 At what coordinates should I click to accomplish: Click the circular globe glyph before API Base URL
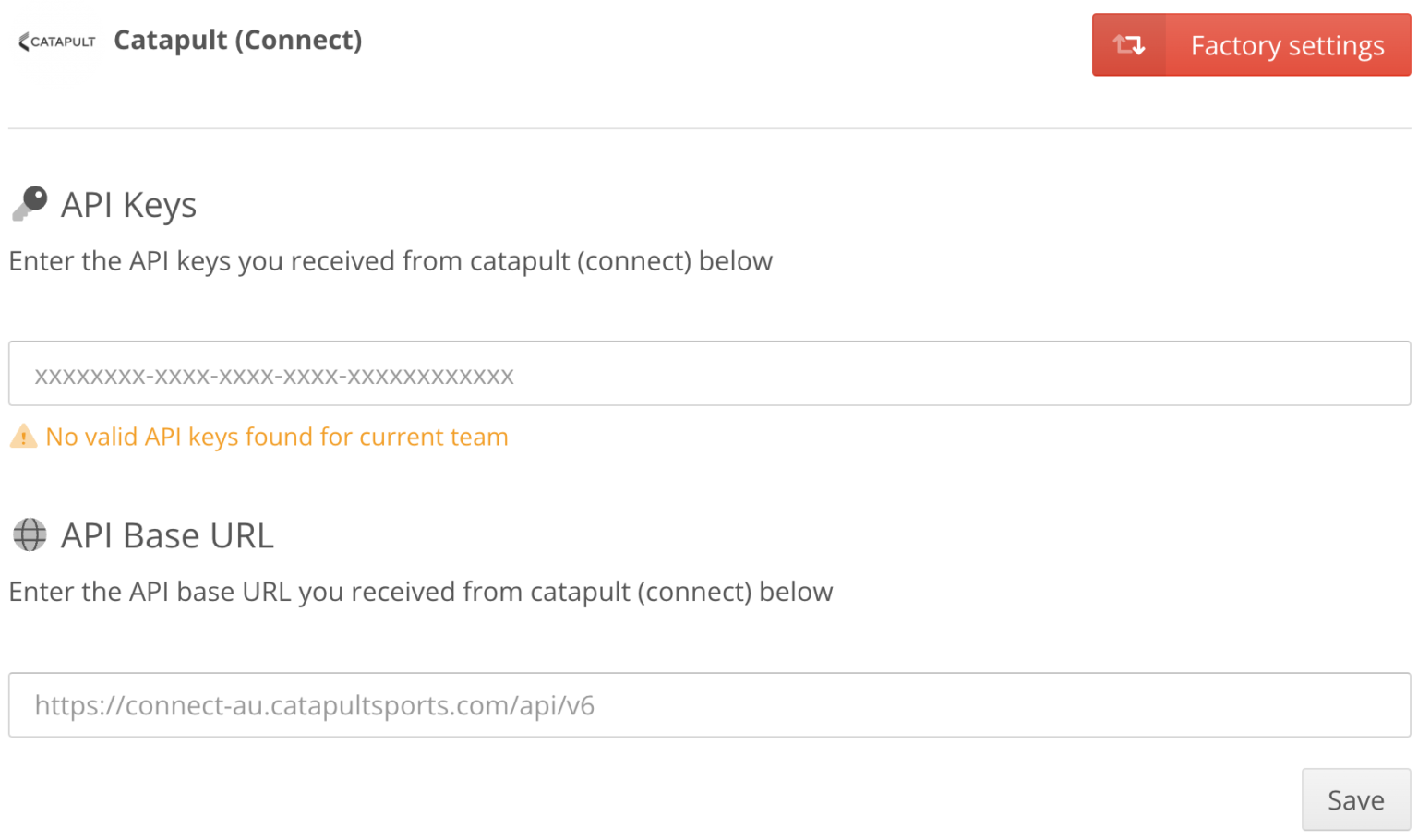[x=29, y=534]
